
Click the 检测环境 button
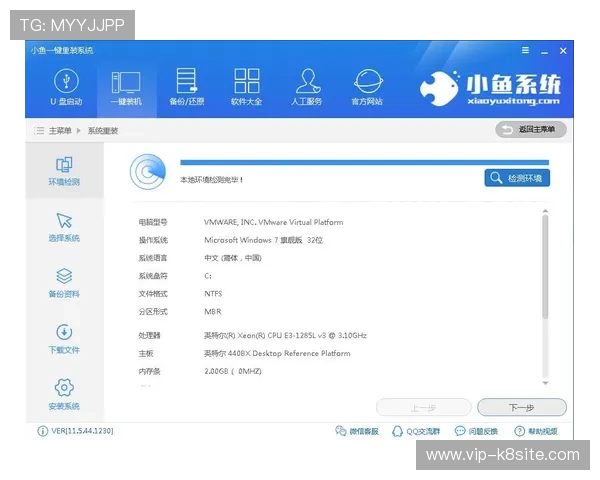(517, 178)
